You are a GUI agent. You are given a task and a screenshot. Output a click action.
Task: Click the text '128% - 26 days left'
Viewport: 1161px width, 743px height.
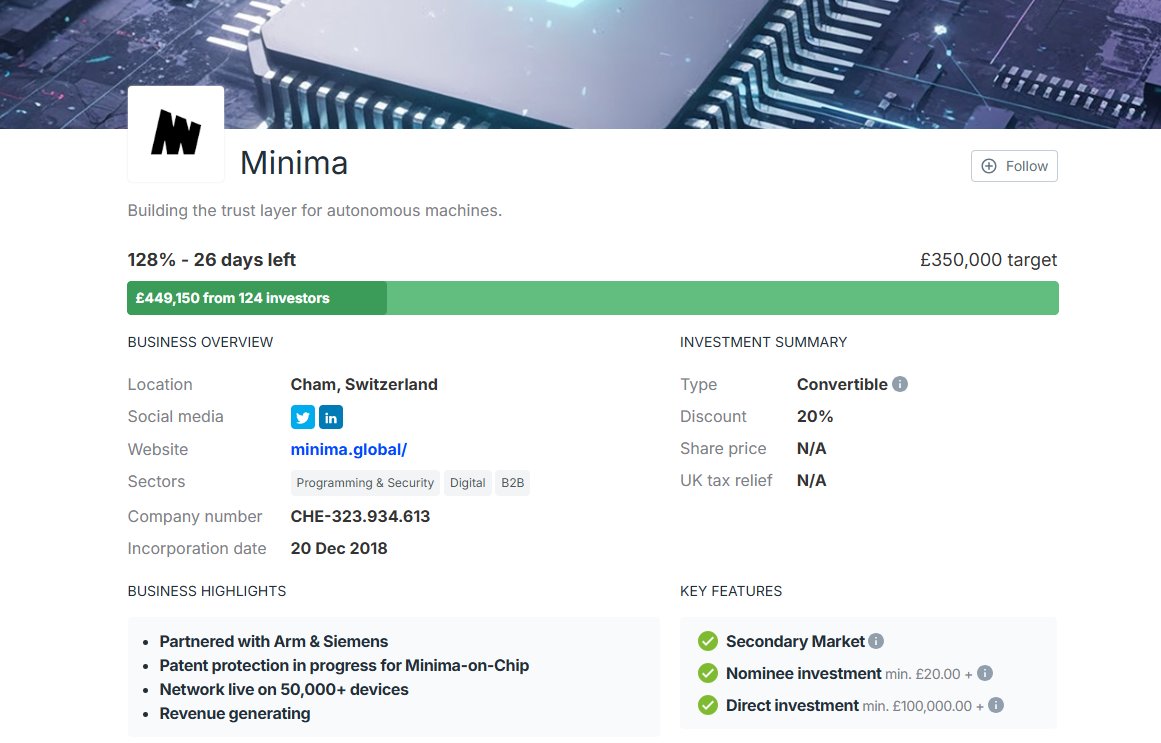[x=212, y=260]
